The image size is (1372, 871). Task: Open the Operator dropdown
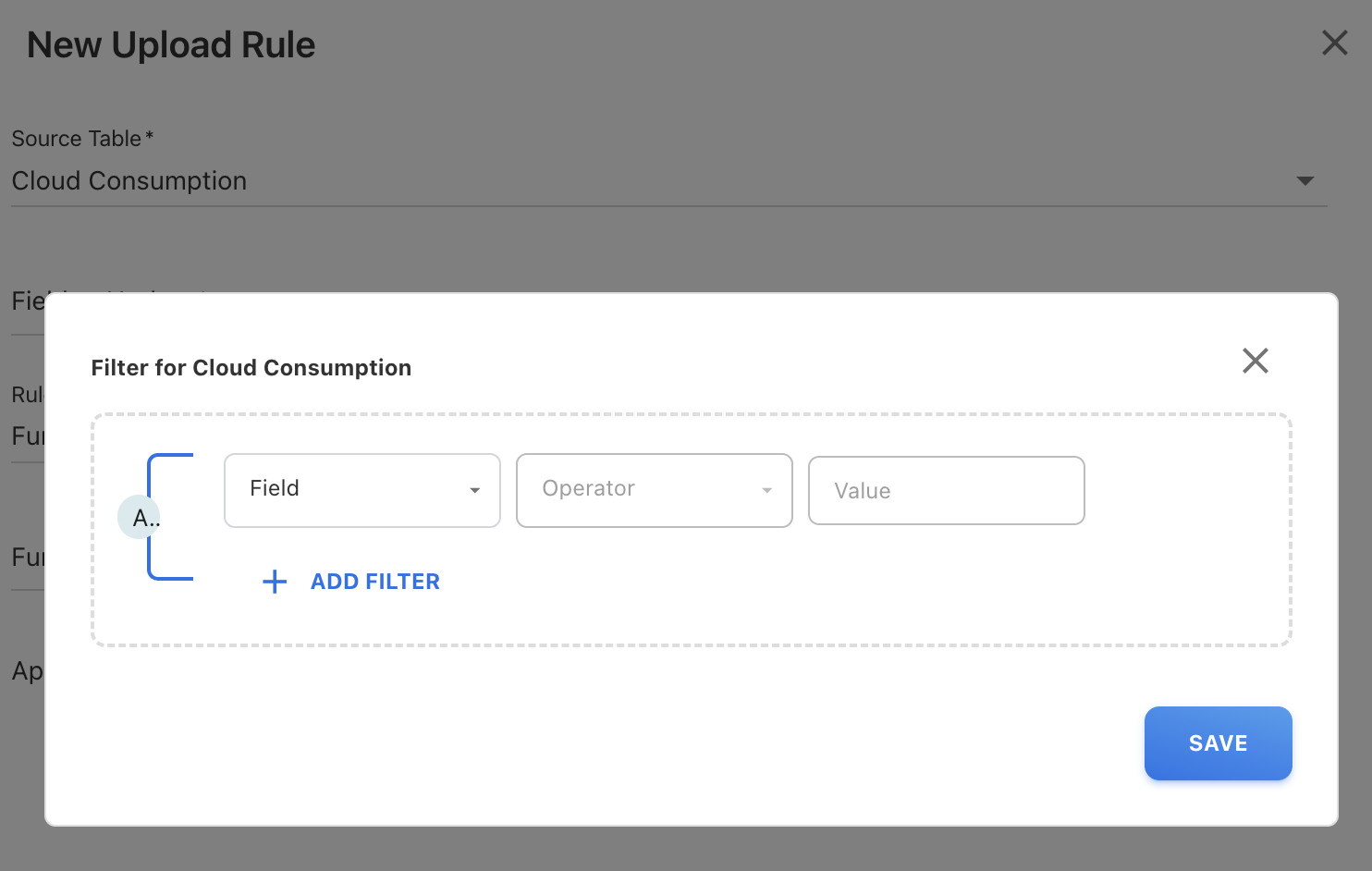pyautogui.click(x=643, y=490)
